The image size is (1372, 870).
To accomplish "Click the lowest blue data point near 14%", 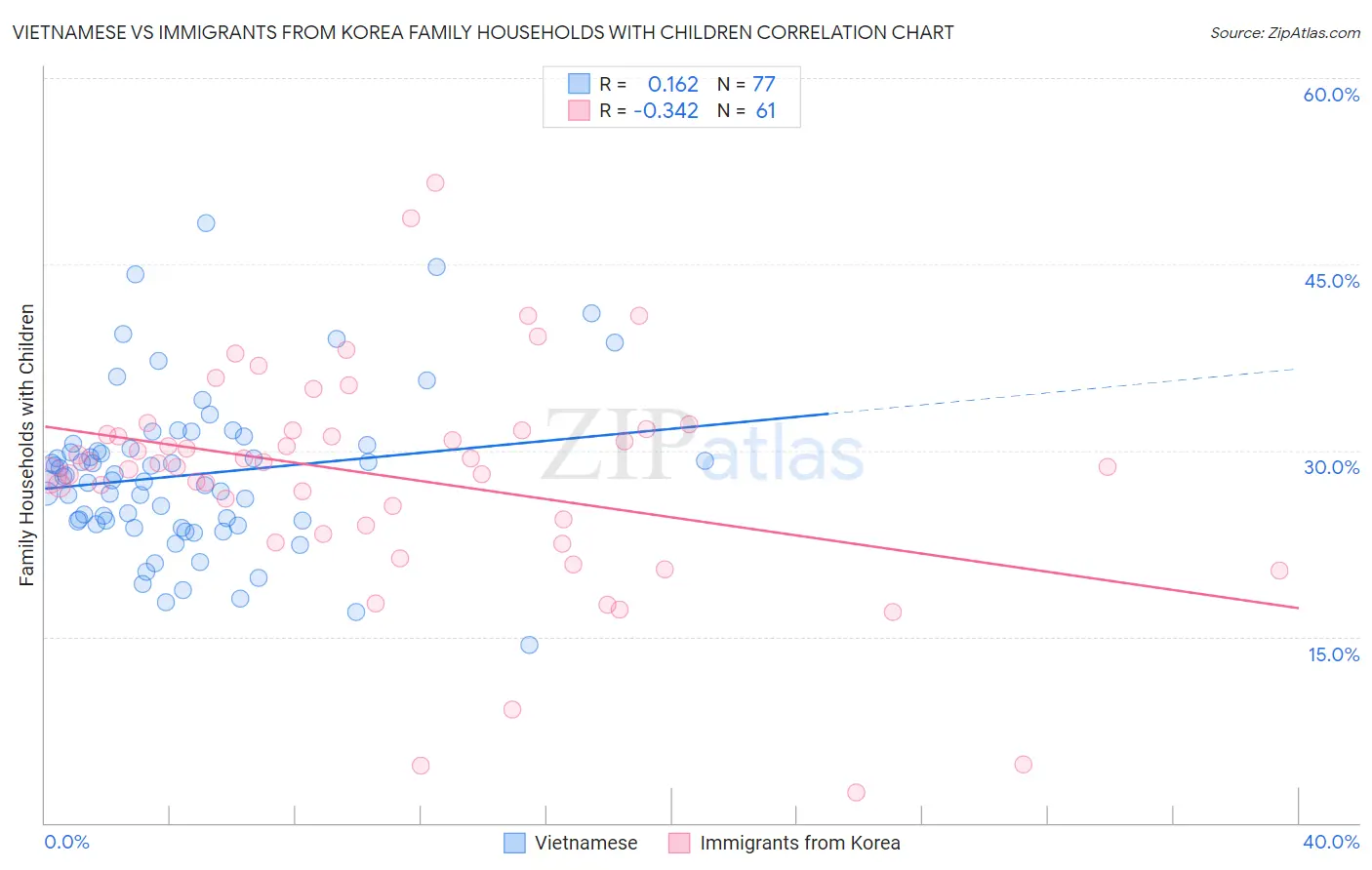I will [529, 645].
